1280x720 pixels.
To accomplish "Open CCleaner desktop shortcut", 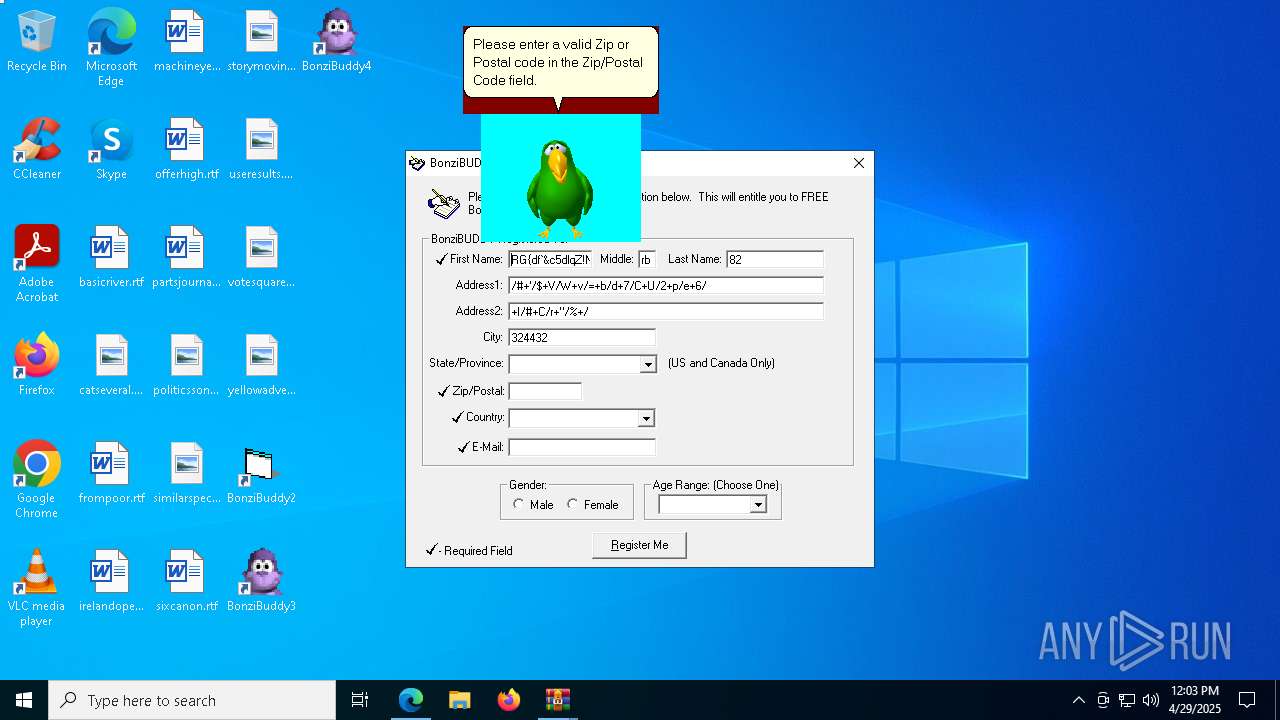I will point(37,149).
